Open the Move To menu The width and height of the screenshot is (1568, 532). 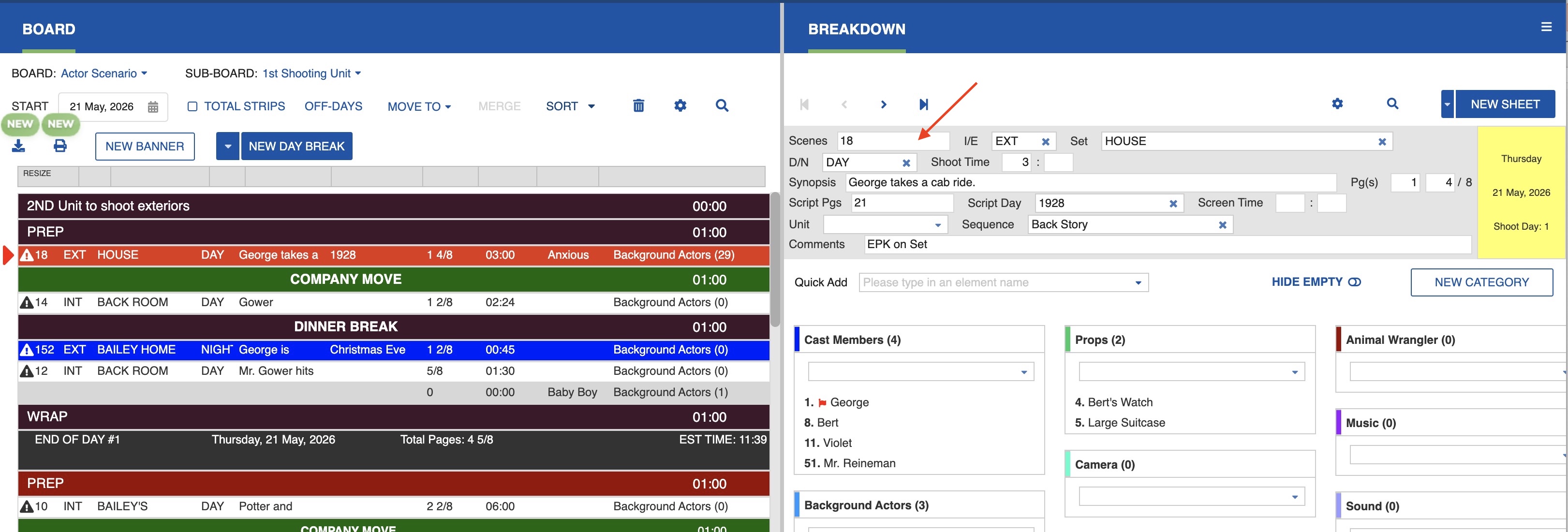coord(419,106)
